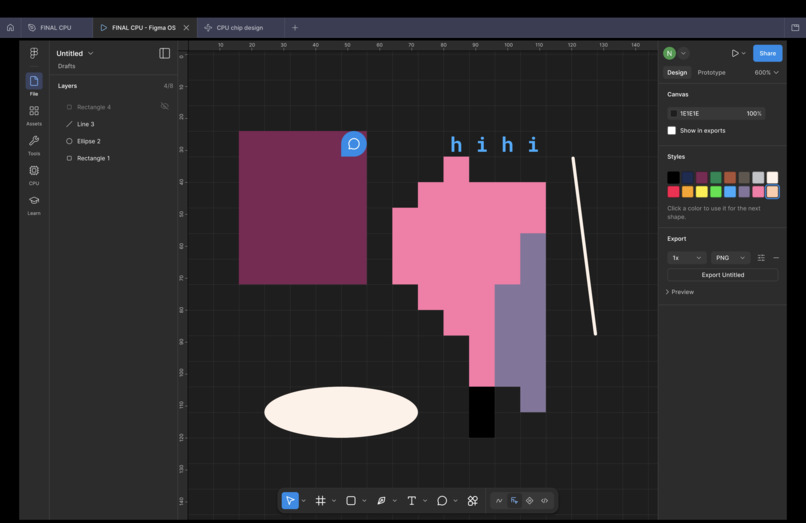Toggle Show in exports checkbox
Image resolution: width=806 pixels, height=523 pixels.
click(672, 131)
